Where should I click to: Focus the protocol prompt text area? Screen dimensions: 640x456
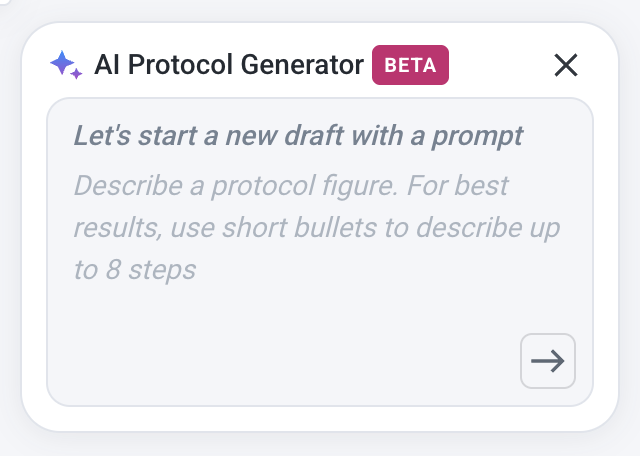pyautogui.click(x=320, y=252)
